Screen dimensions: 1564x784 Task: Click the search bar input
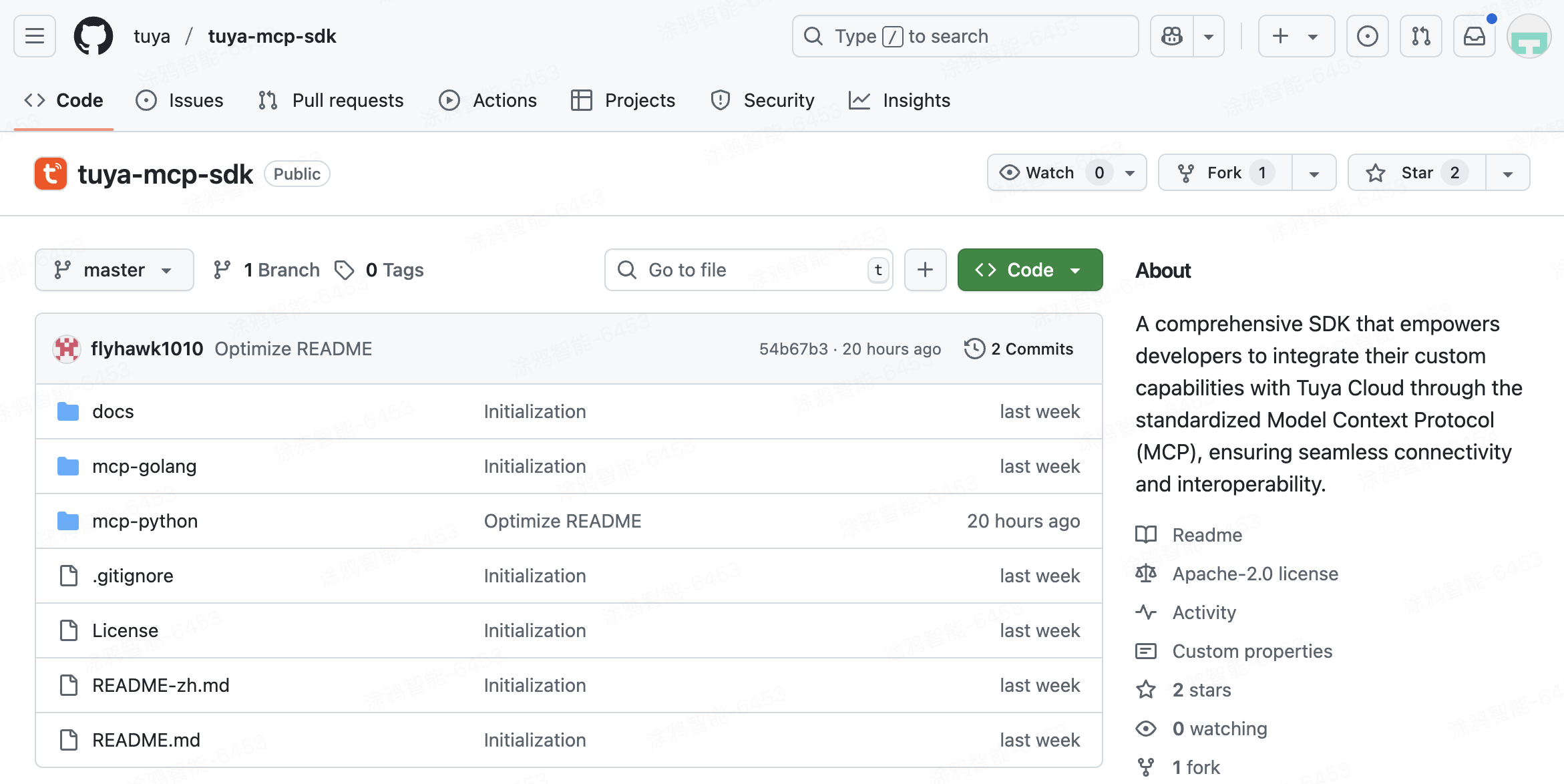965,36
